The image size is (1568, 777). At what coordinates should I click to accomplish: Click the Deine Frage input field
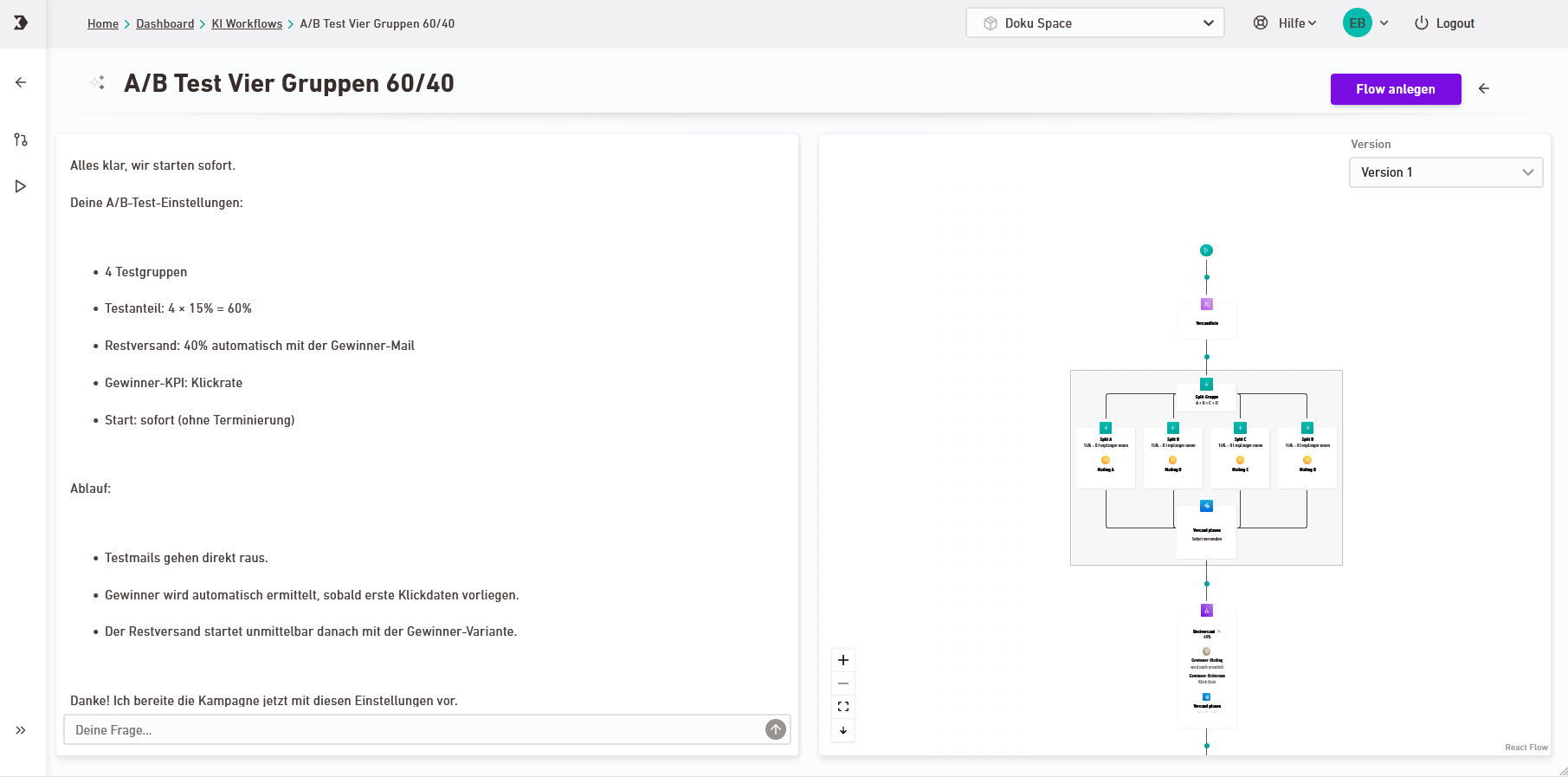tap(416, 730)
